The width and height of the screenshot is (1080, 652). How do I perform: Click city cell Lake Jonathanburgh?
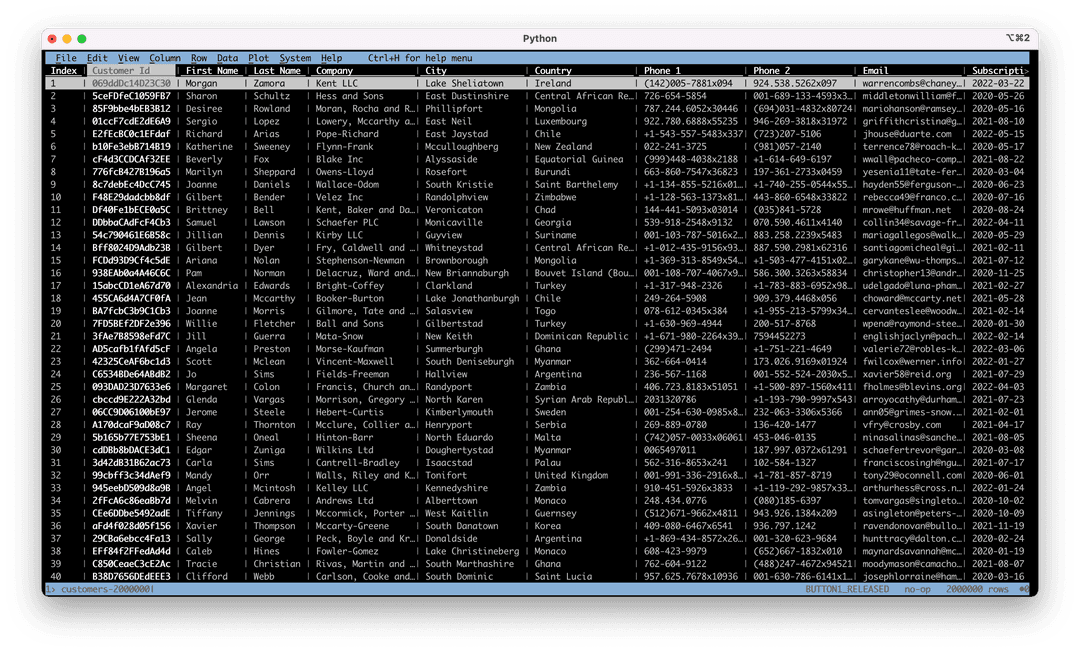click(472, 298)
